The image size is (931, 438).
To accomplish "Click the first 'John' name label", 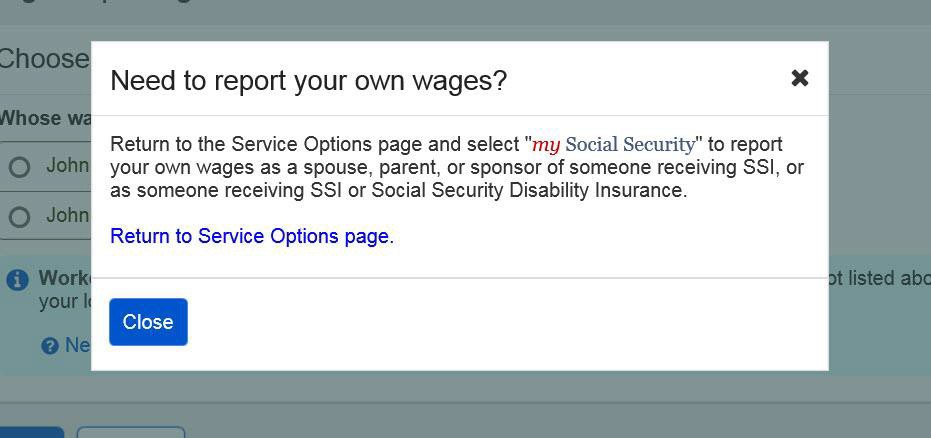I will point(67,165).
